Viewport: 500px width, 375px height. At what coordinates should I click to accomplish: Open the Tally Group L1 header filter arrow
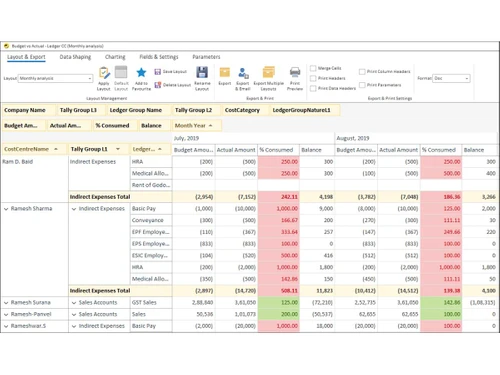(118, 149)
